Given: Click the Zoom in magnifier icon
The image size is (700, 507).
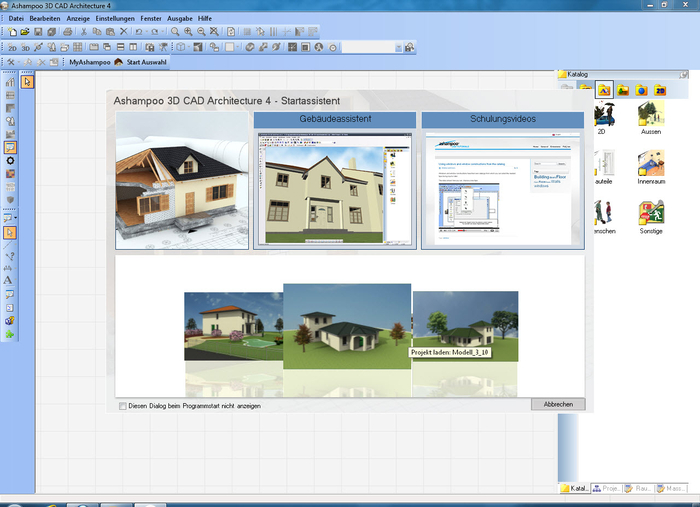Looking at the screenshot, I should point(188,32).
